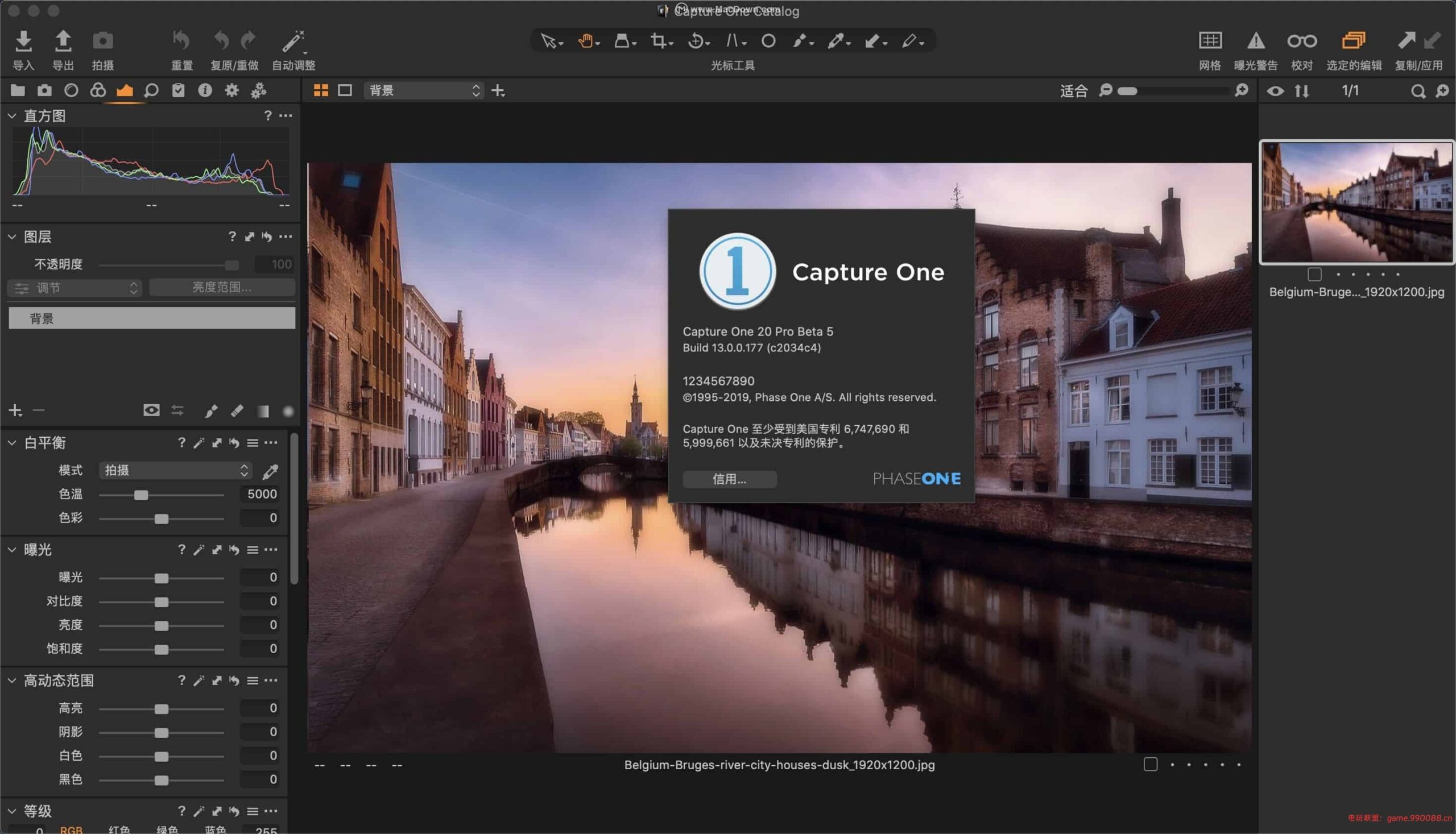Select the Rotate cursor tool

pos(697,42)
